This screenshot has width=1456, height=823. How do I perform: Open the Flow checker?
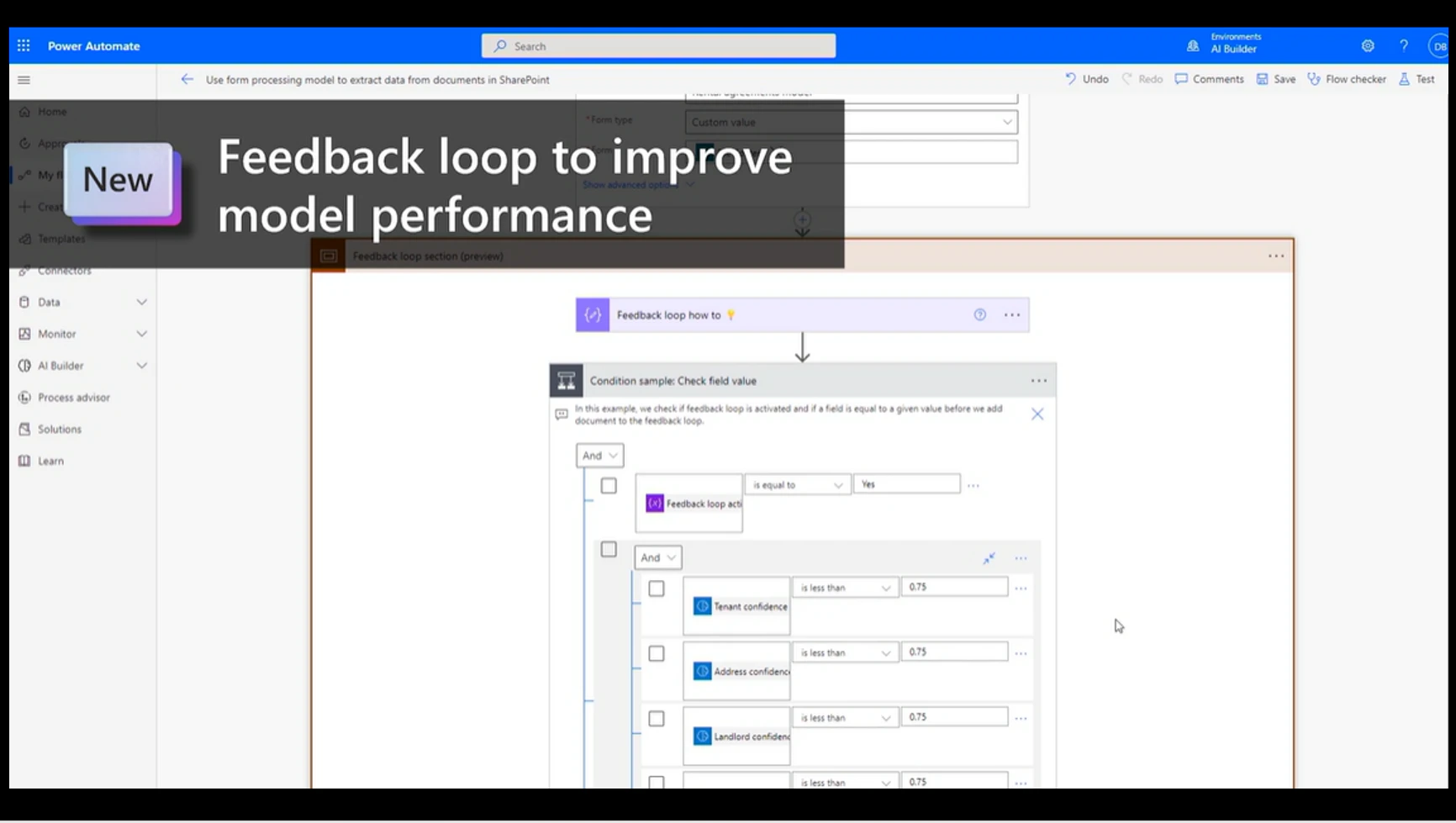click(x=1346, y=79)
